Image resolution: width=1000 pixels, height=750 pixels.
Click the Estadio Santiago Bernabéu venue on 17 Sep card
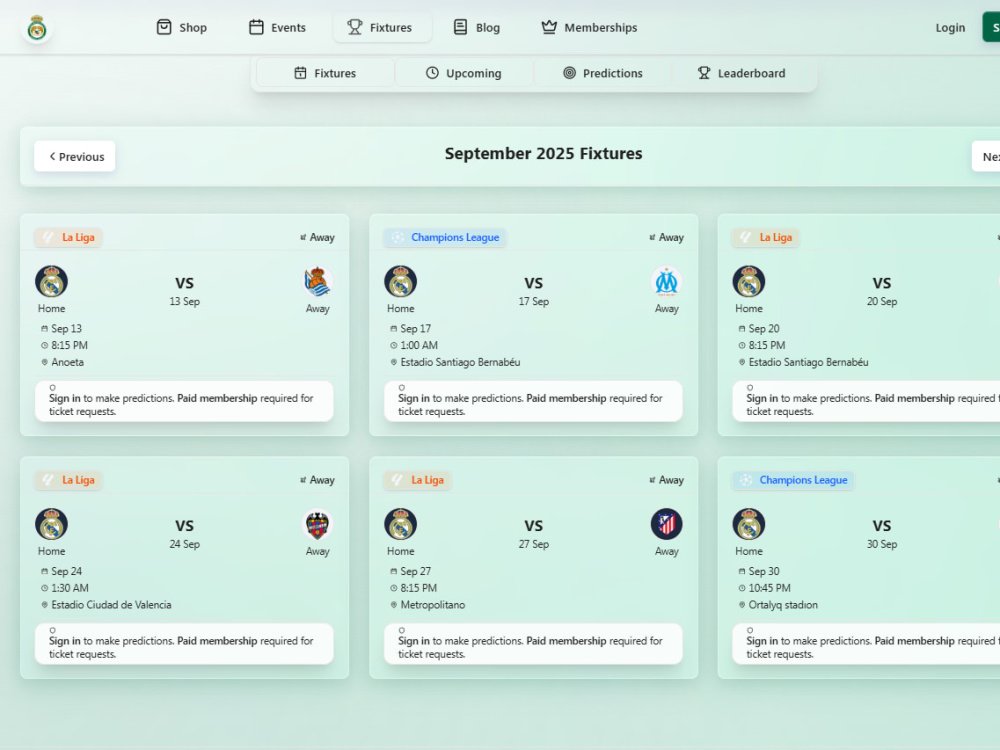[460, 362]
